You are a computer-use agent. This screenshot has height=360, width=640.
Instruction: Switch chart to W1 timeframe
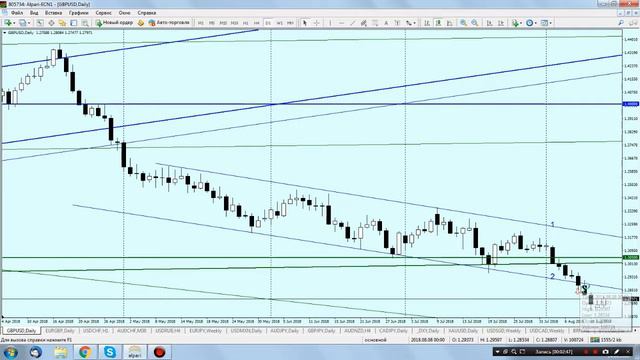280,23
